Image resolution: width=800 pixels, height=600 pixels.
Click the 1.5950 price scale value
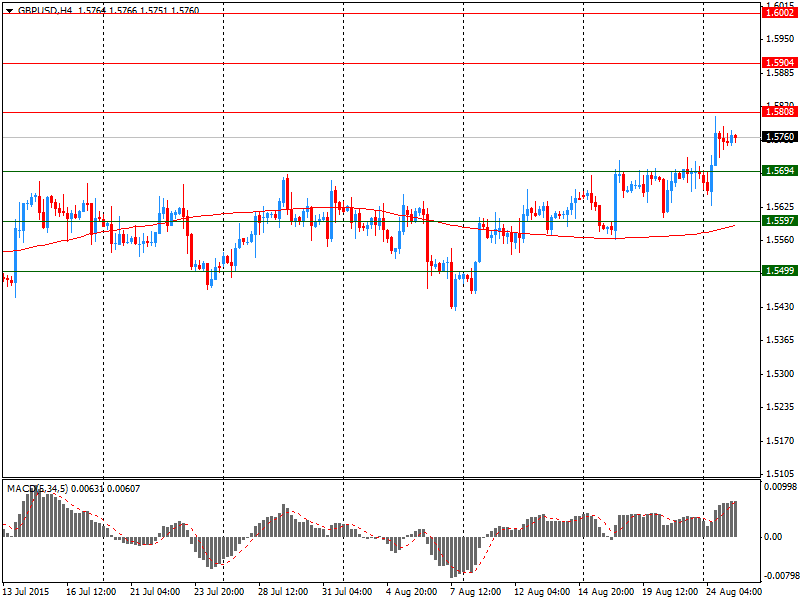[x=780, y=38]
